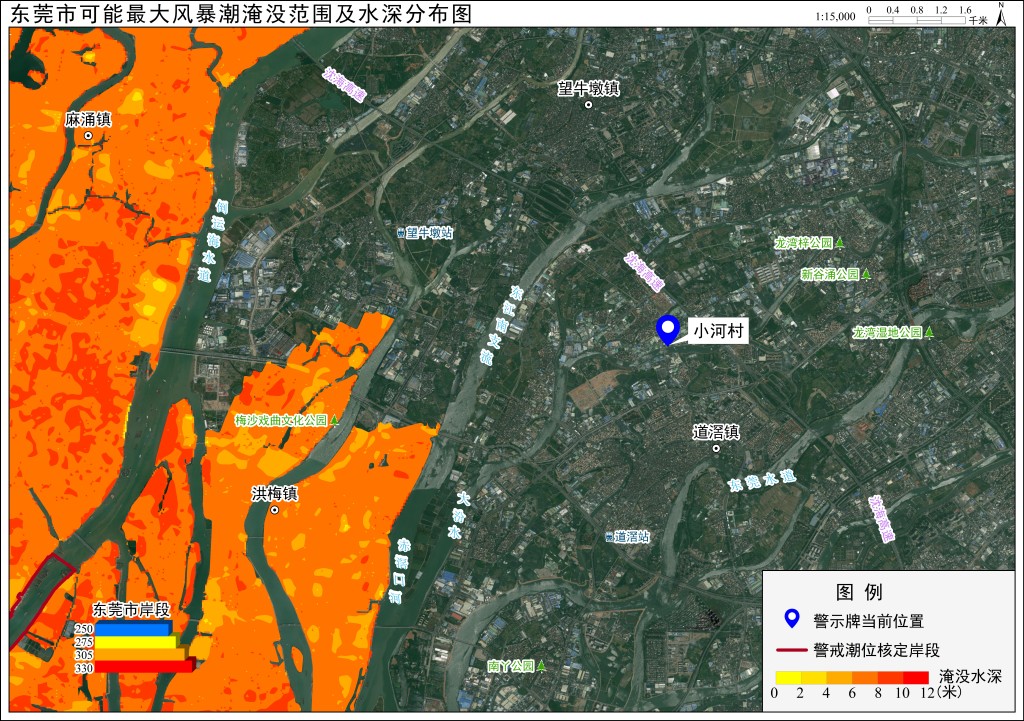This screenshot has width=1024, height=721.
Task: Select the 龙湾湿地公园 tree icon
Action: [x=929, y=332]
